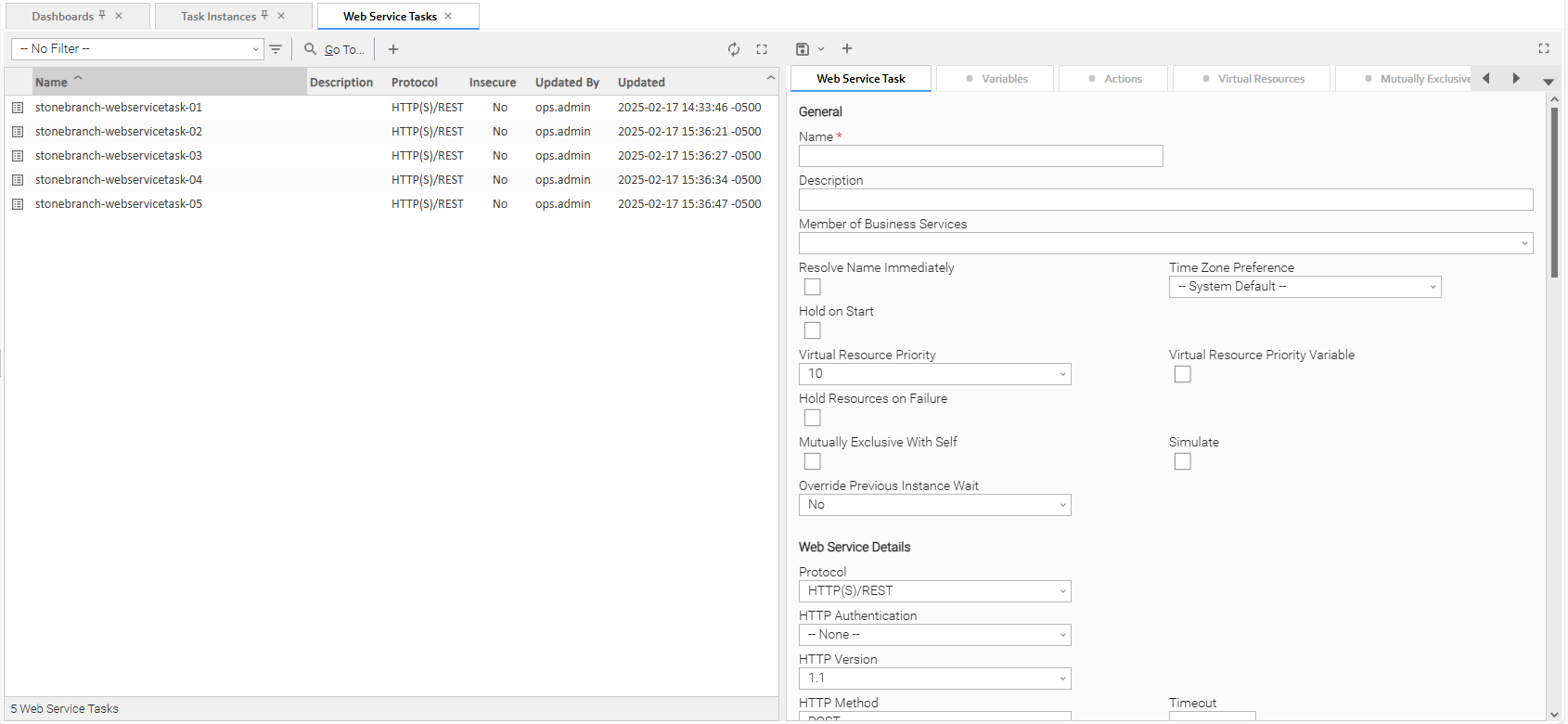Enable Resolve Name Immediately checkbox
Viewport: 1568px width, 724px height.
[813, 287]
